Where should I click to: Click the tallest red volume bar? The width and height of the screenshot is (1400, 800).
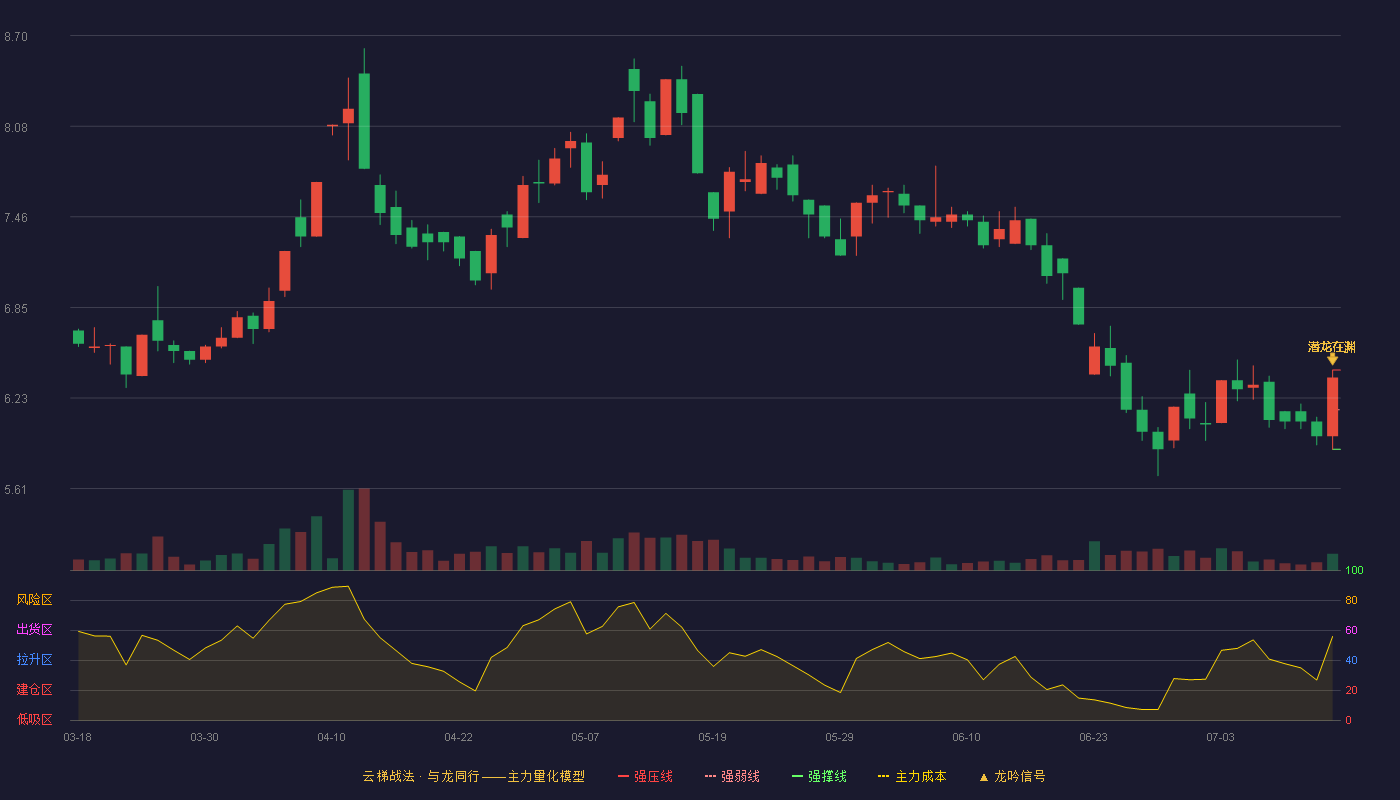364,529
